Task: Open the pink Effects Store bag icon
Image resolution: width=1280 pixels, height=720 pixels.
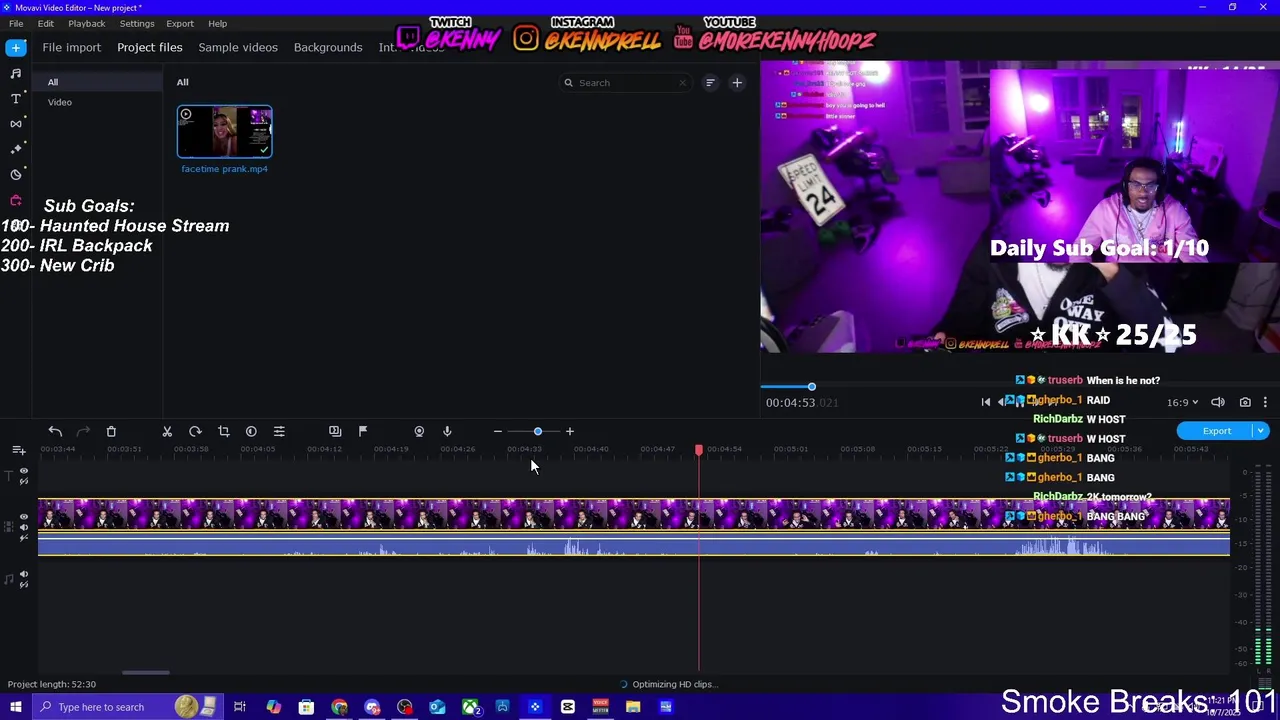Action: click(x=16, y=200)
